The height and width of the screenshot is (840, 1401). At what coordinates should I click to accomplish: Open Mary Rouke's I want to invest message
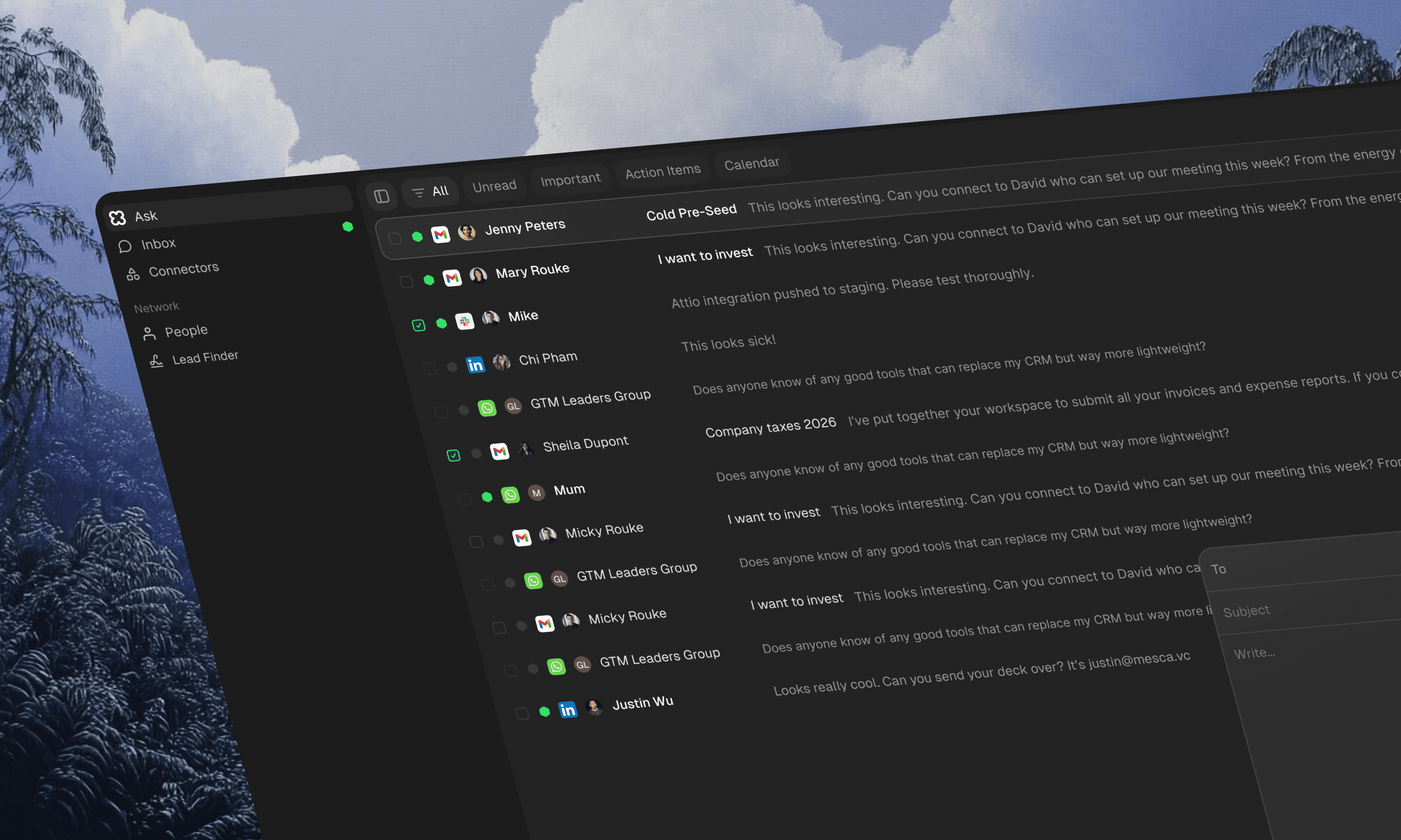pos(705,255)
